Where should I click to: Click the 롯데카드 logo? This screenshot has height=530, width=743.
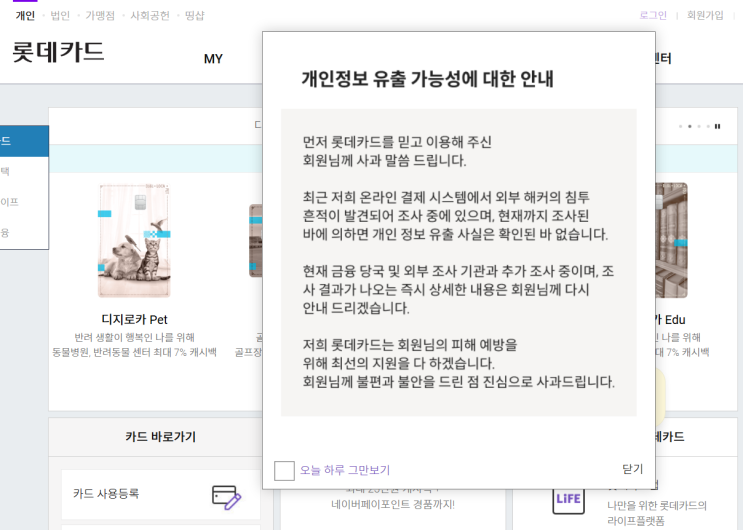coord(58,52)
